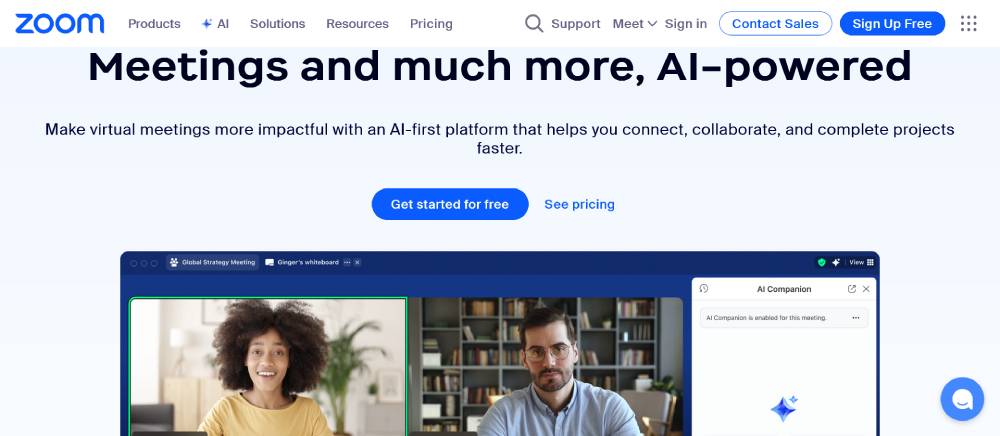This screenshot has width=1000, height=436.
Task: Open the search magnifier icon
Action: pyautogui.click(x=534, y=24)
